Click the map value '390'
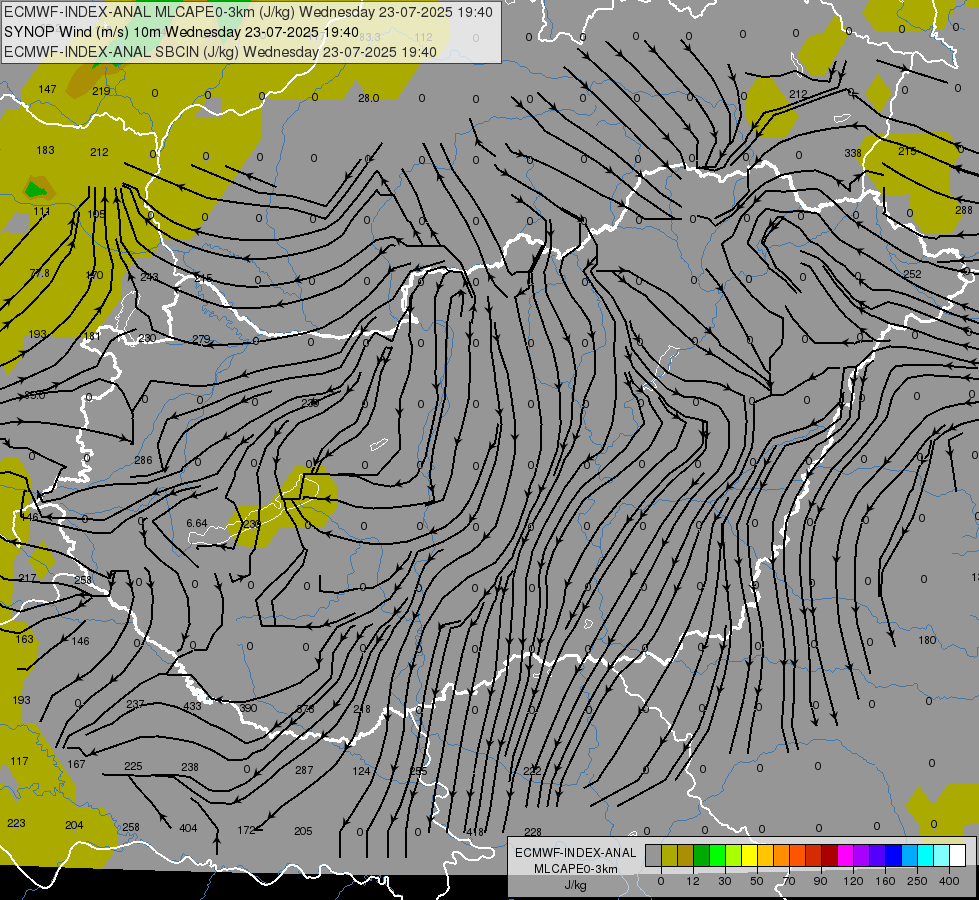The width and height of the screenshot is (979, 900). 248,708
